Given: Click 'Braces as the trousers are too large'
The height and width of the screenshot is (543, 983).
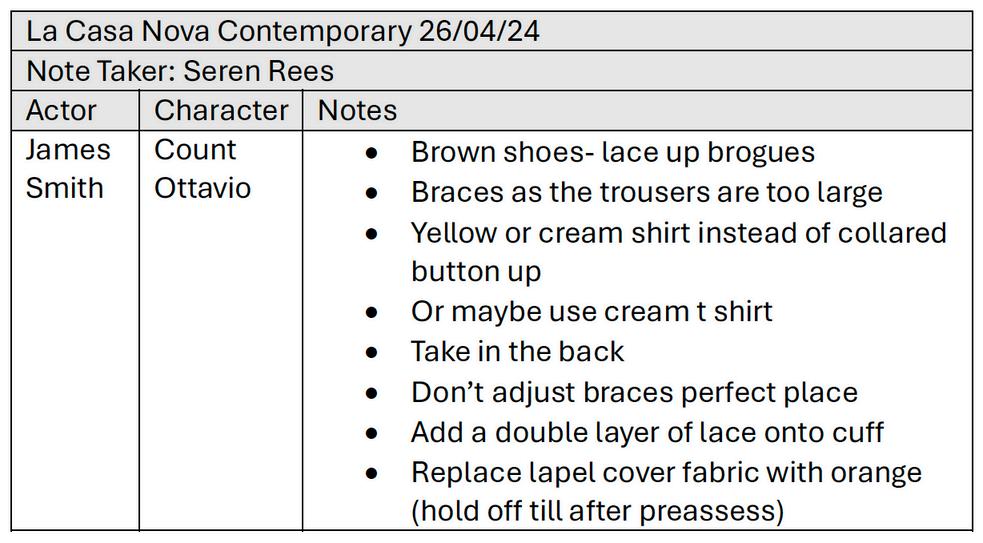Looking at the screenshot, I should point(646,192).
